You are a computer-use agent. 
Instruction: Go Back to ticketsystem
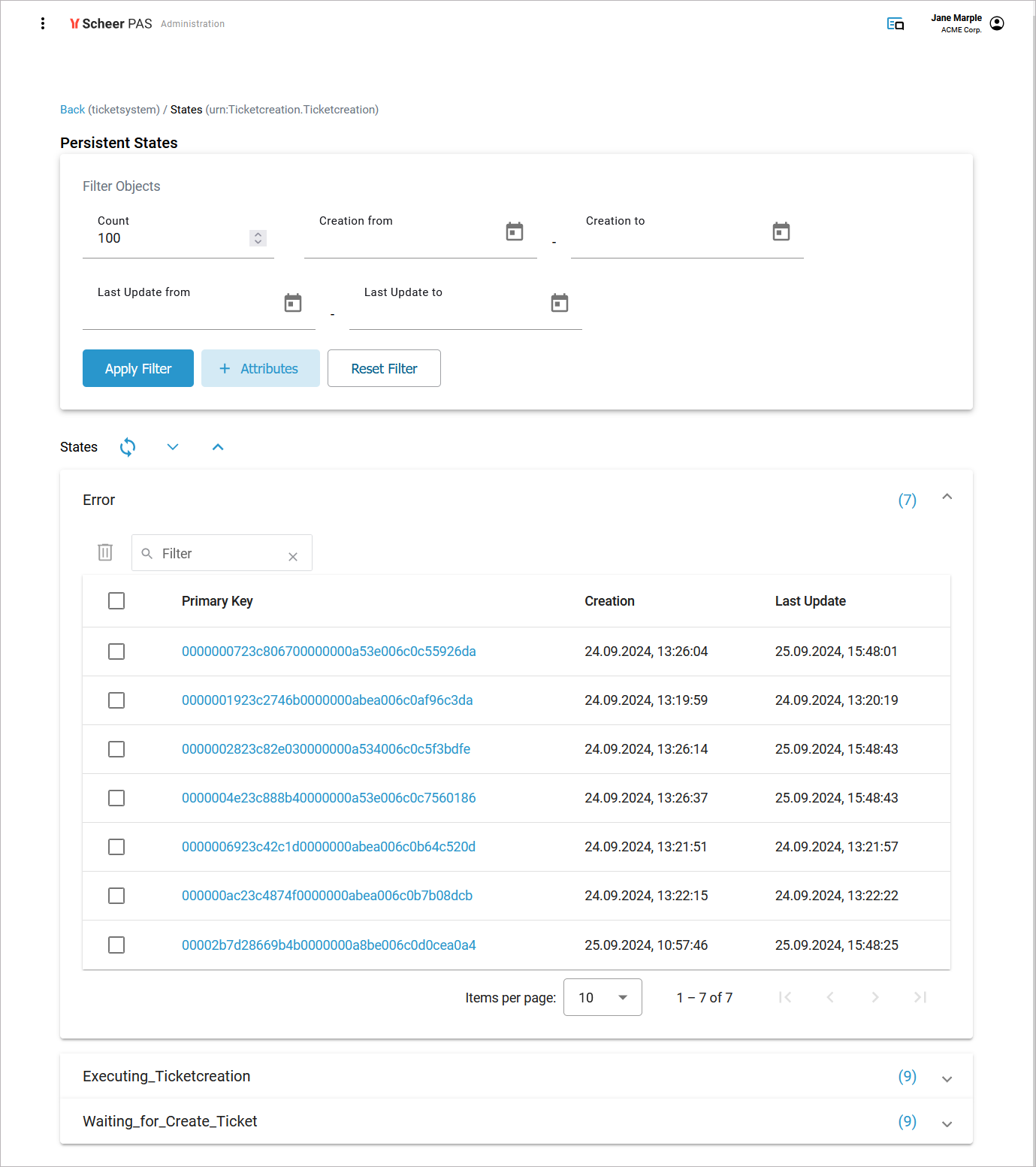[72, 110]
